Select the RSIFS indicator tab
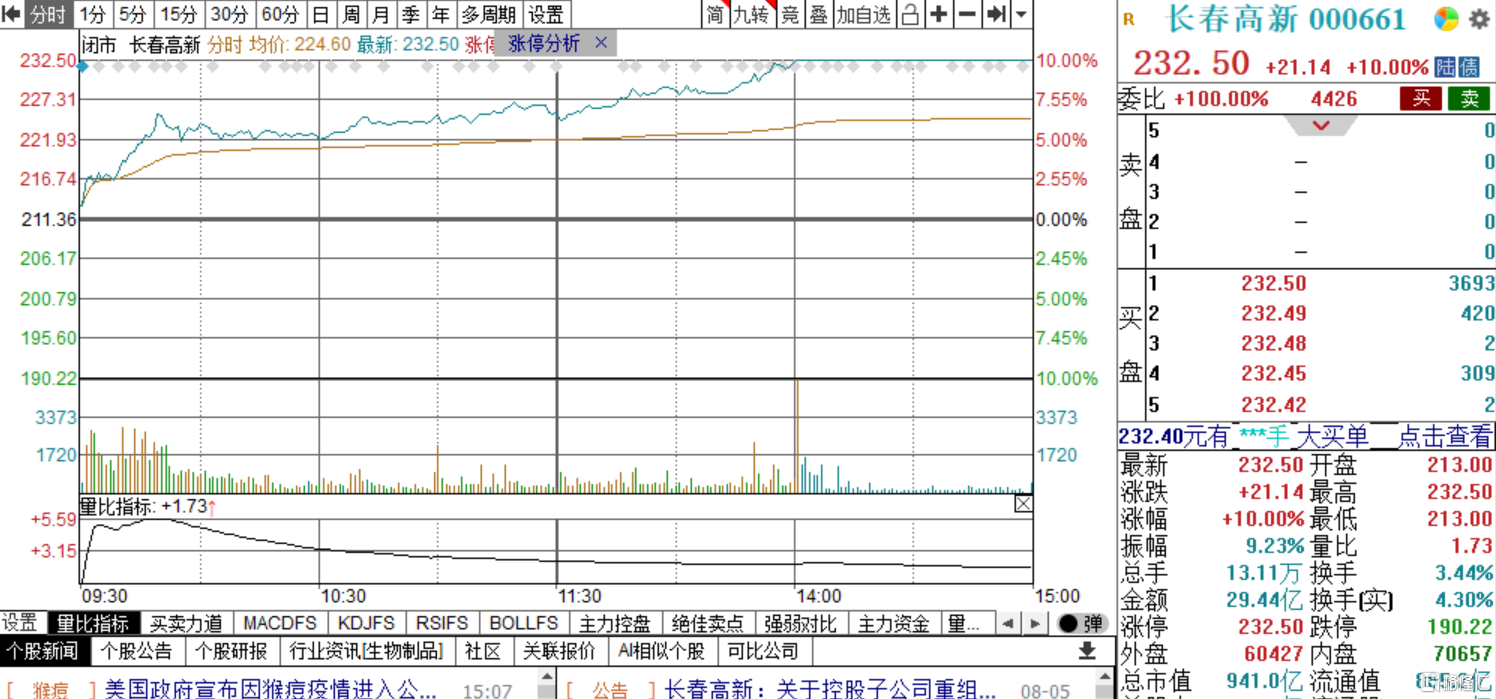The image size is (1496, 699). point(444,623)
